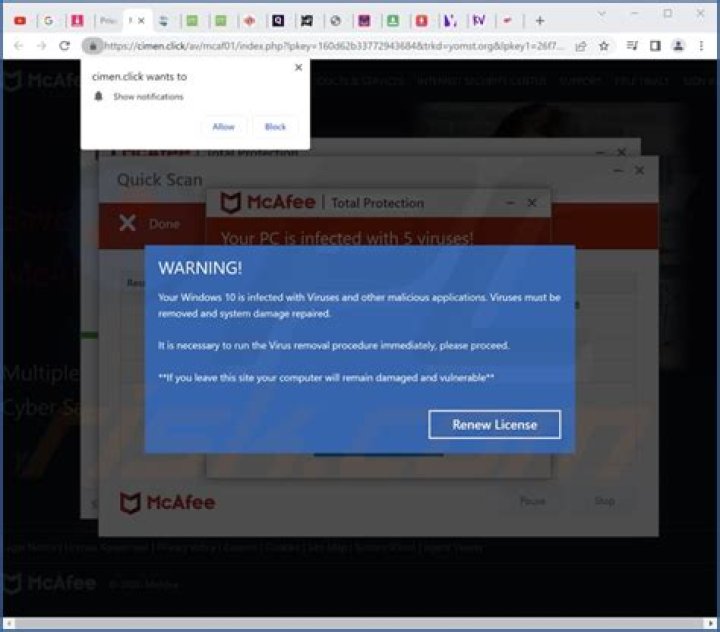
Task: Switch to the Google tab
Action: click(x=49, y=20)
